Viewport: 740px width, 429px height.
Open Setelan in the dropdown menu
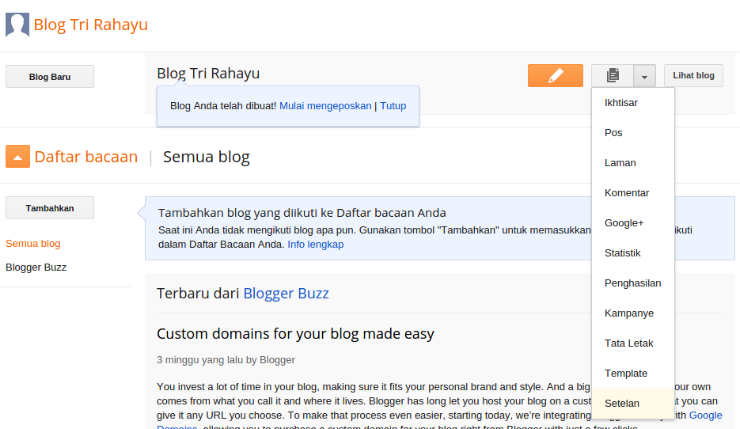coord(622,403)
